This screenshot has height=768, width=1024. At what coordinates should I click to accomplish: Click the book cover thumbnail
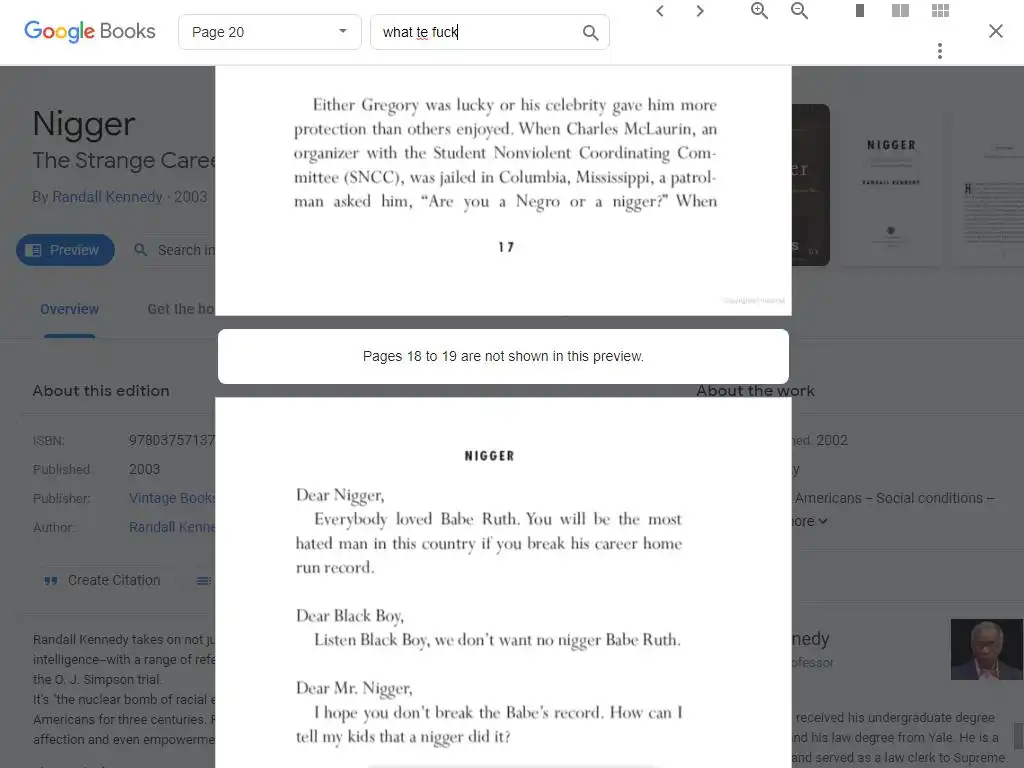click(x=810, y=185)
